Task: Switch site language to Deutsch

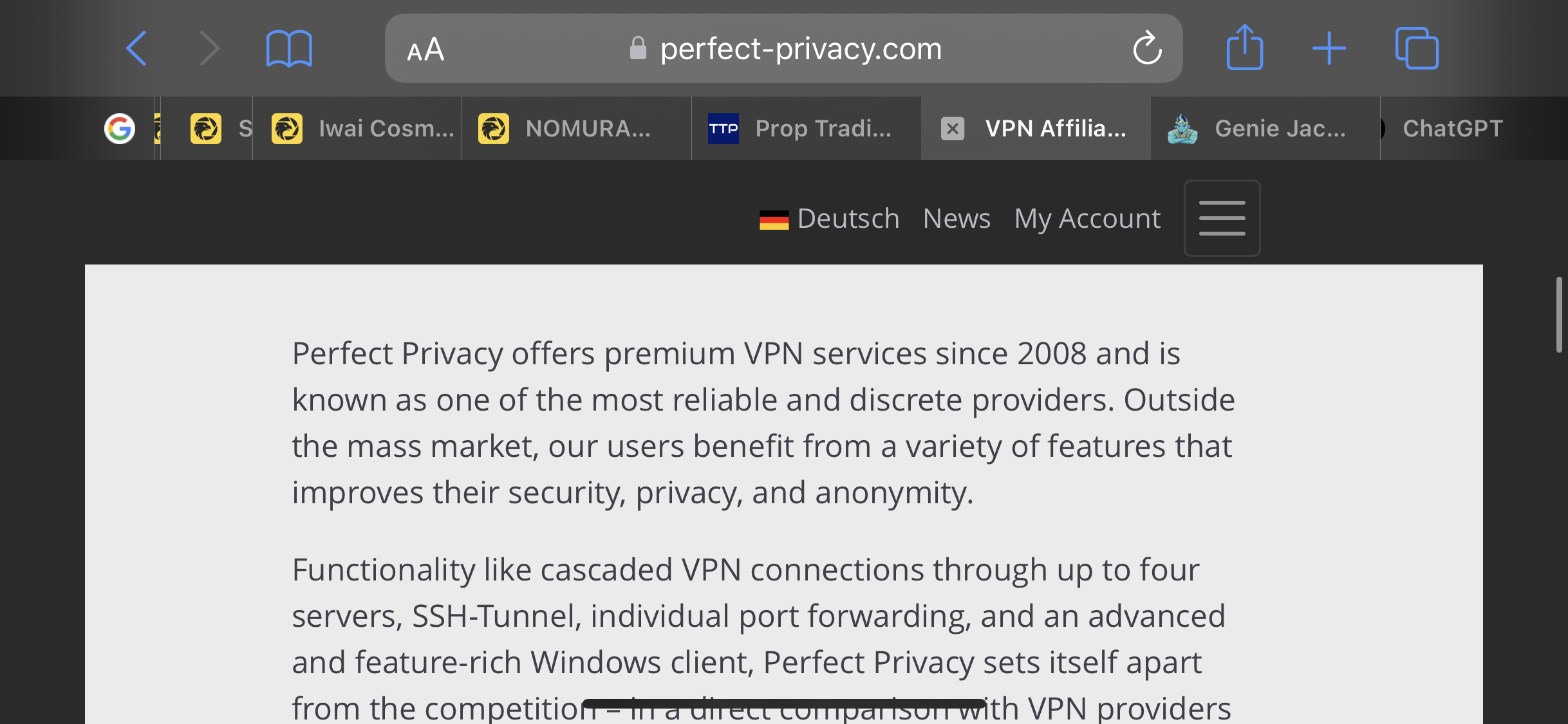Action: pos(829,219)
